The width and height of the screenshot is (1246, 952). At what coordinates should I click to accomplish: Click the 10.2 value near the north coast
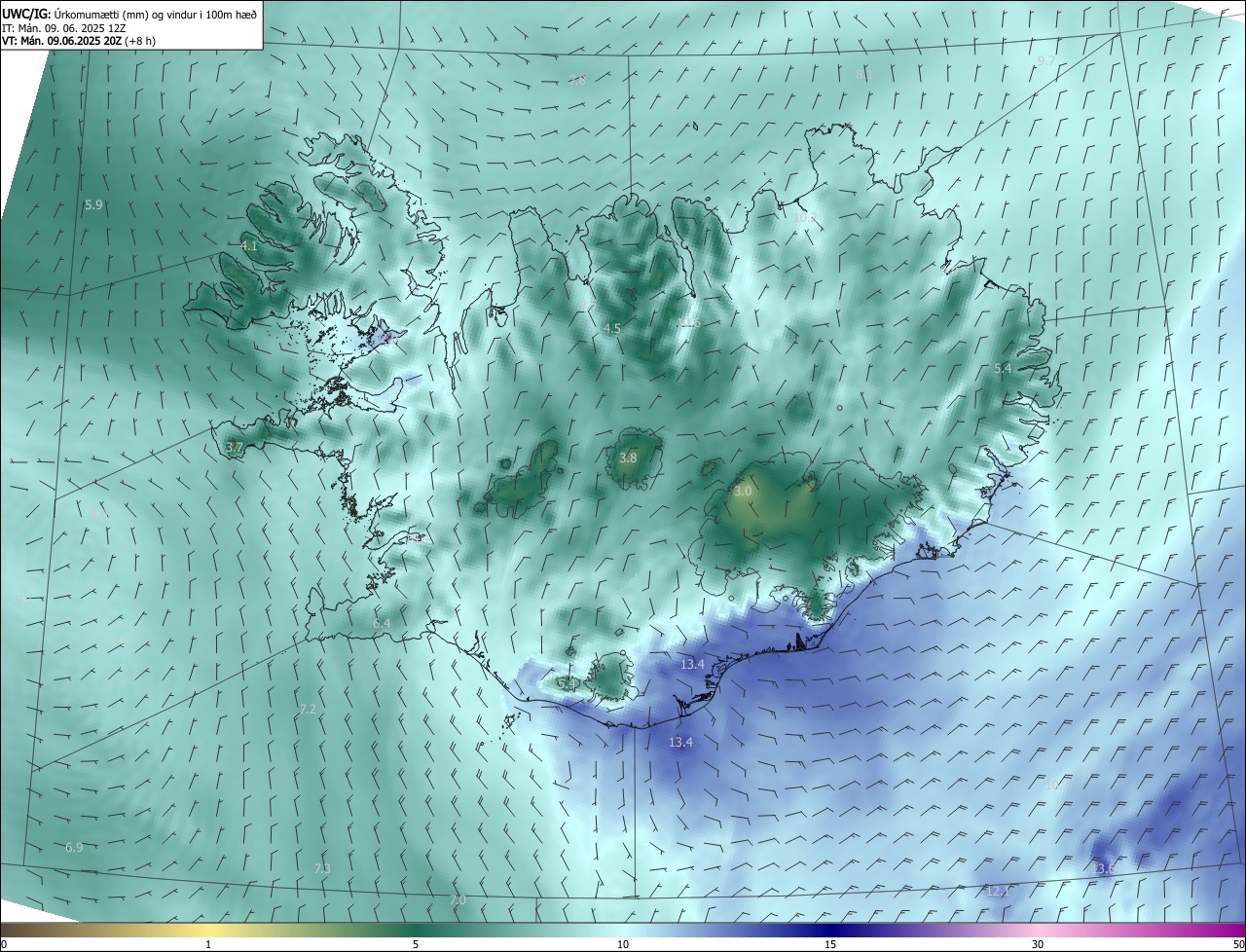click(804, 217)
